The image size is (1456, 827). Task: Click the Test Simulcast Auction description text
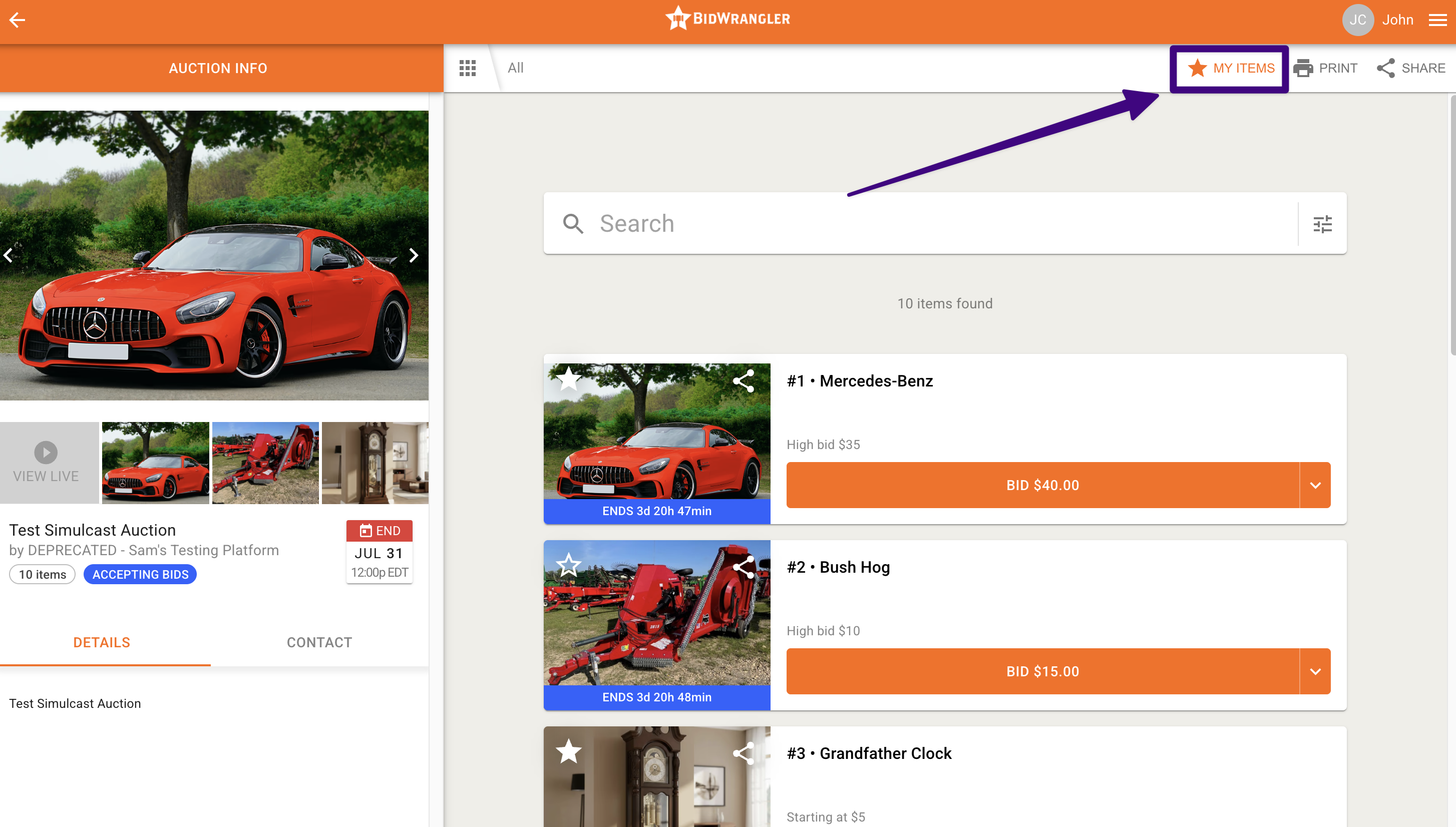pos(75,704)
